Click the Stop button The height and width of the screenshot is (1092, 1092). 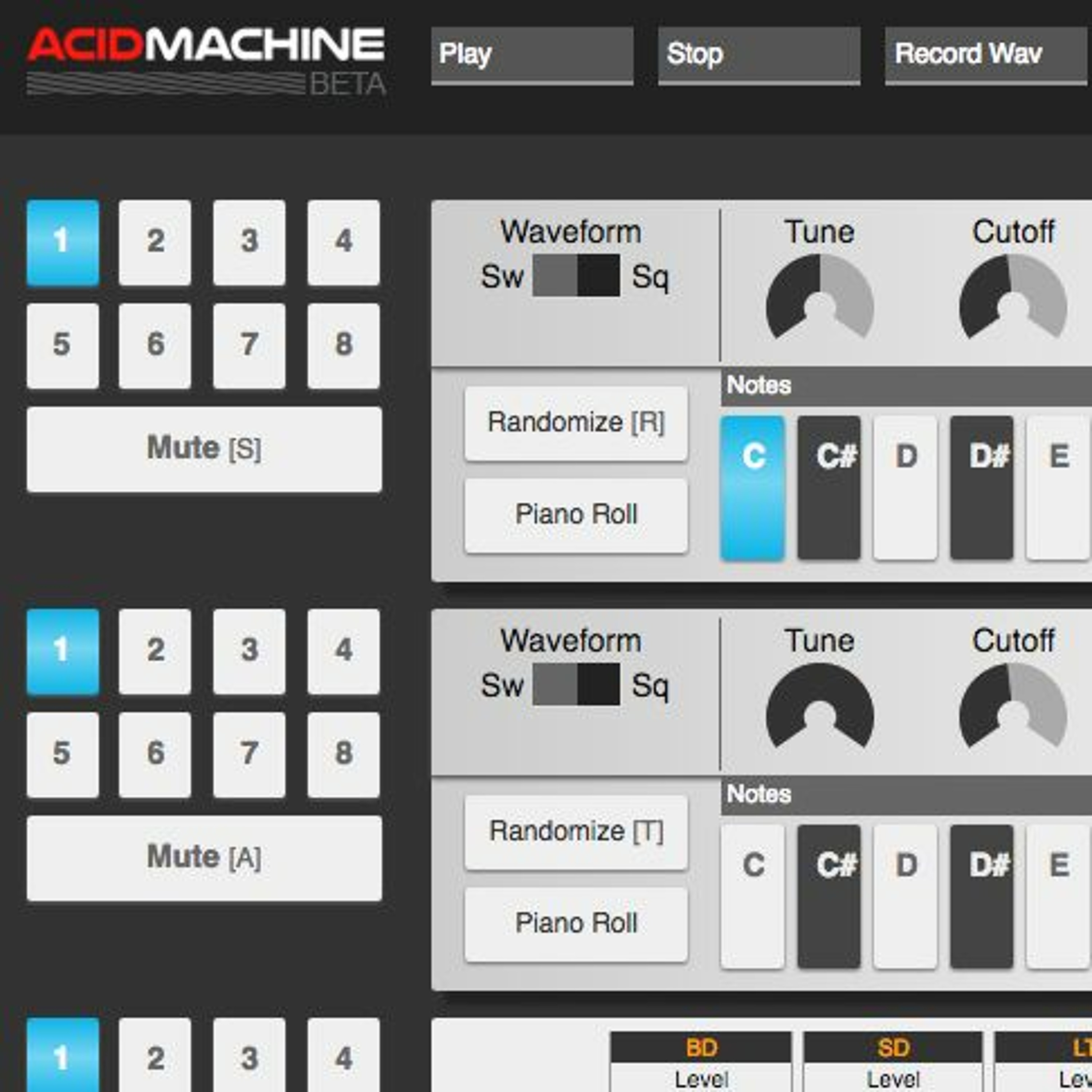[x=759, y=55]
